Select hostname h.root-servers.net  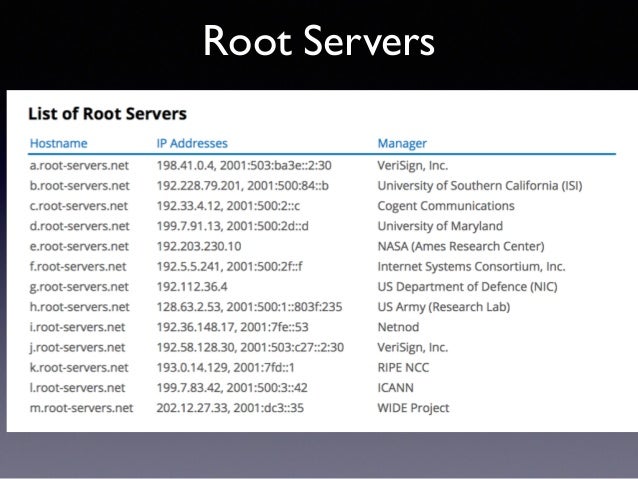(79, 307)
